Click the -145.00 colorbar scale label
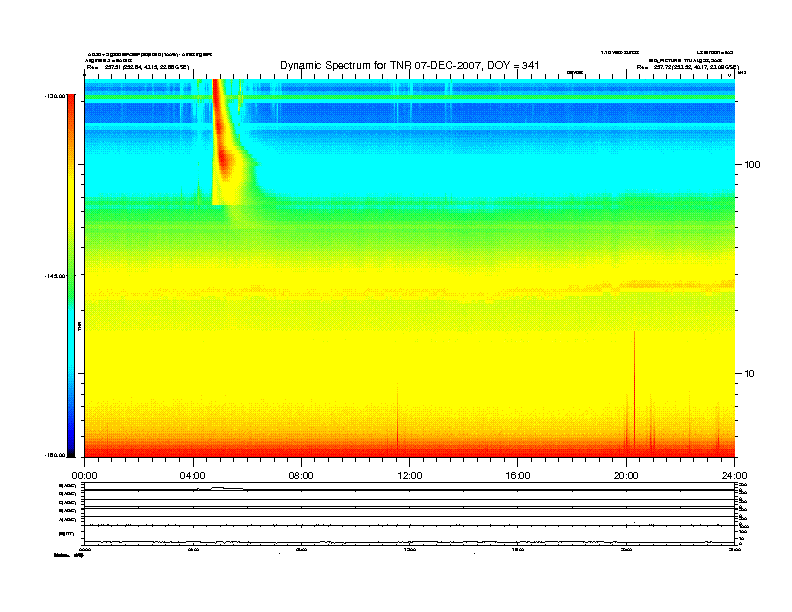Screen dimensions: 792x612 click(54, 276)
